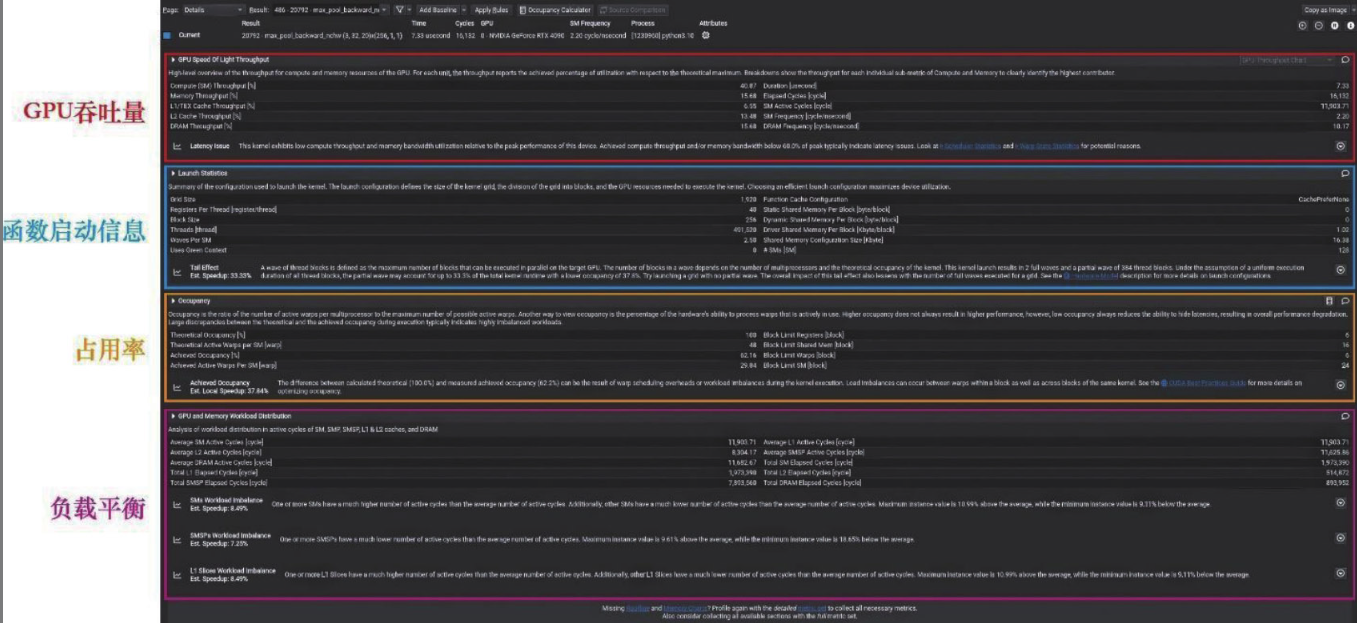The width and height of the screenshot is (1357, 623).
Task: Click the funnel filter icon in toolbar
Action: click(x=398, y=9)
